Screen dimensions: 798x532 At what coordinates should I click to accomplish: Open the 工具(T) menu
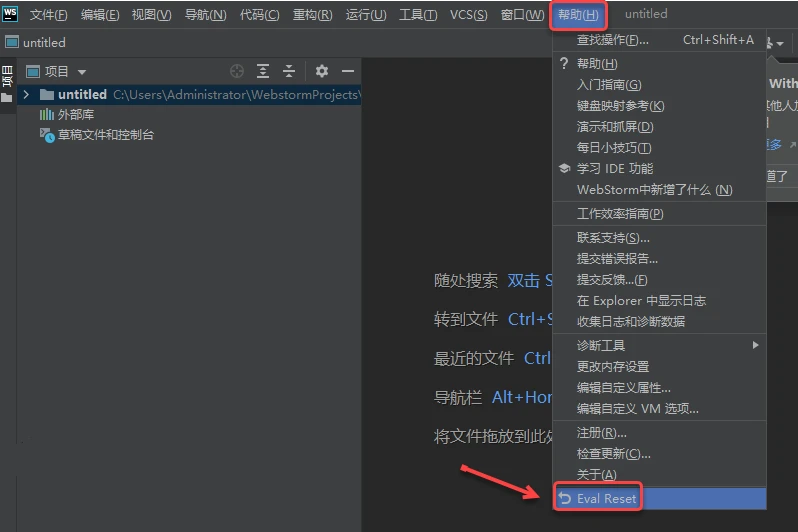(x=418, y=15)
